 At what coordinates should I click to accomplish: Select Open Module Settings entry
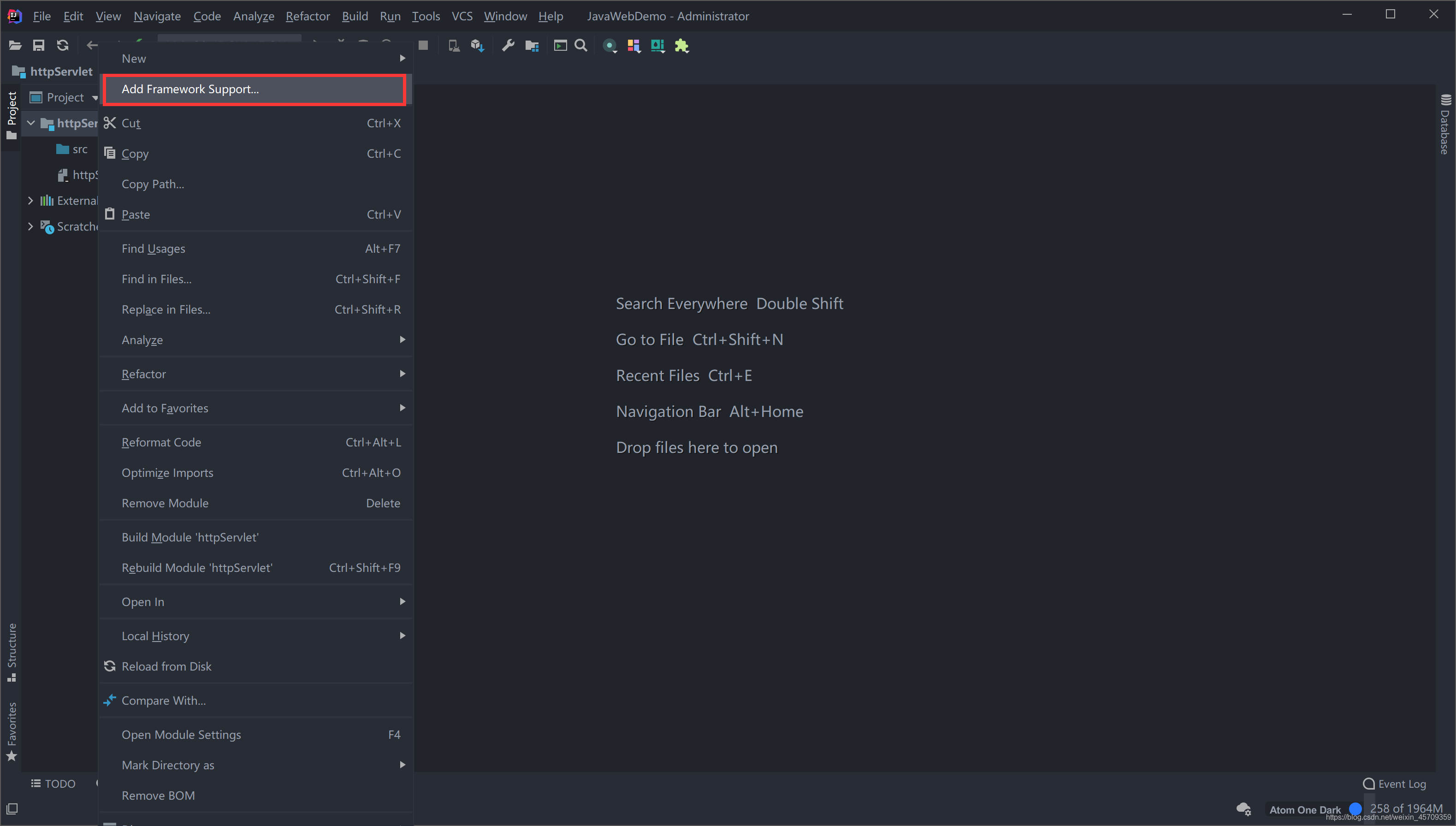(256, 734)
